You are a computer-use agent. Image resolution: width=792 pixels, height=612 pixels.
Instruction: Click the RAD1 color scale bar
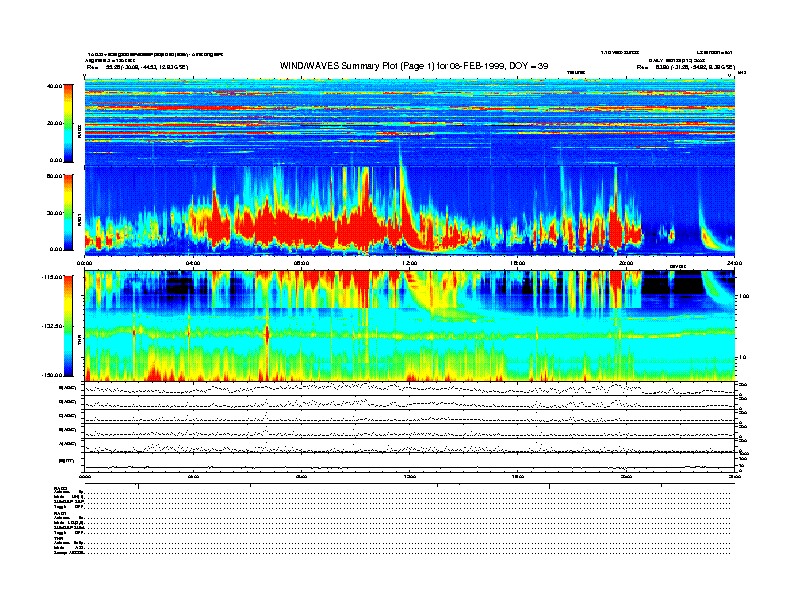68,212
